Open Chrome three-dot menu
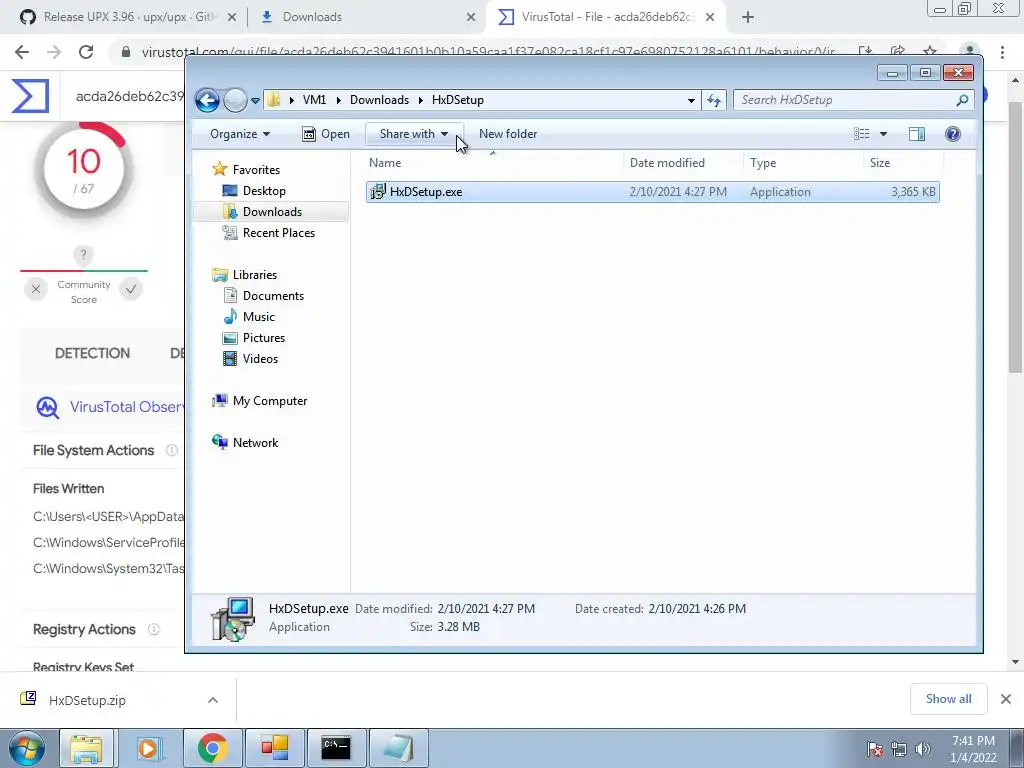1024x768 pixels. [1002, 52]
